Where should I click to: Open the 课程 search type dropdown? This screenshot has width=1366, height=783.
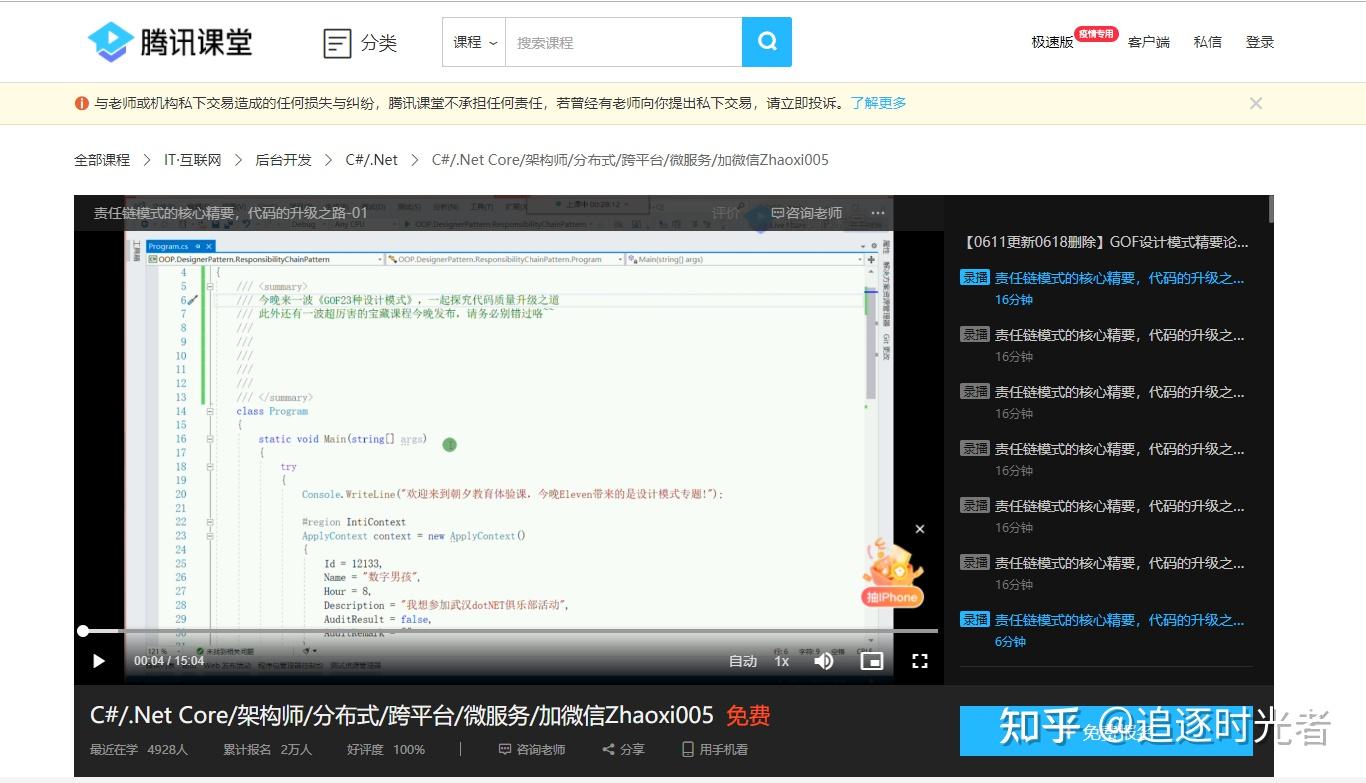tap(472, 41)
